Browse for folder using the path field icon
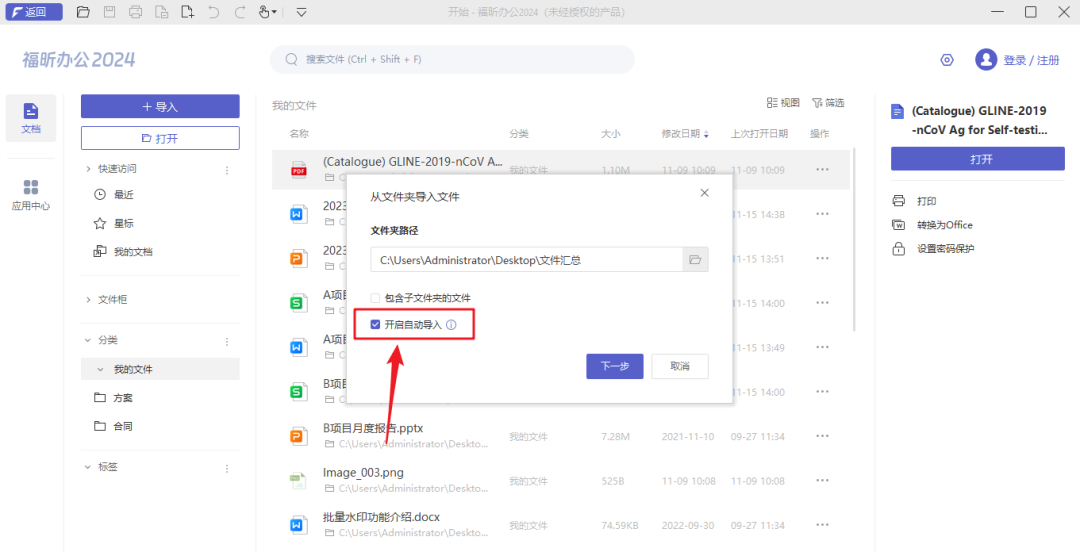1080x552 pixels. pos(695,260)
